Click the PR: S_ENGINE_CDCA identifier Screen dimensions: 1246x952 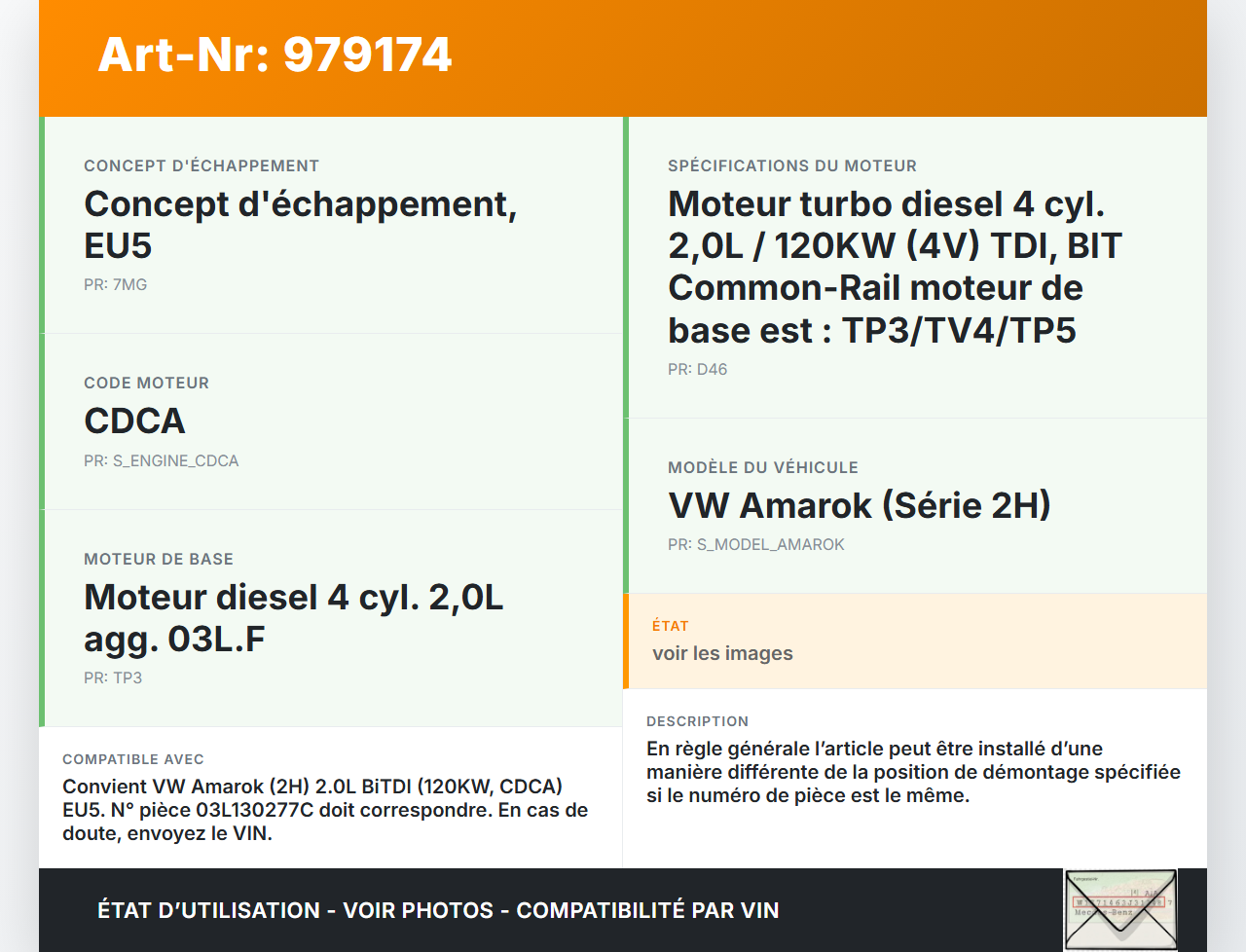click(162, 460)
